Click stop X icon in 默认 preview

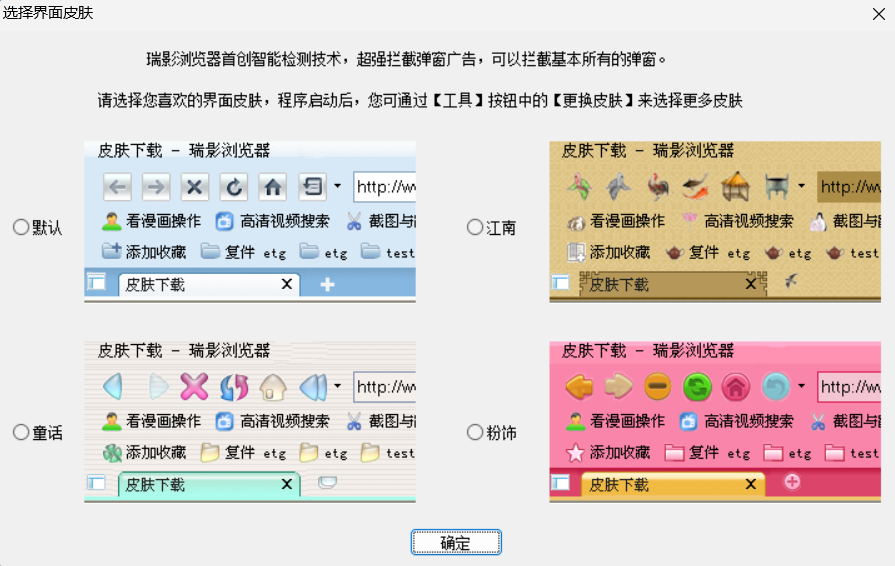pyautogui.click(x=195, y=187)
